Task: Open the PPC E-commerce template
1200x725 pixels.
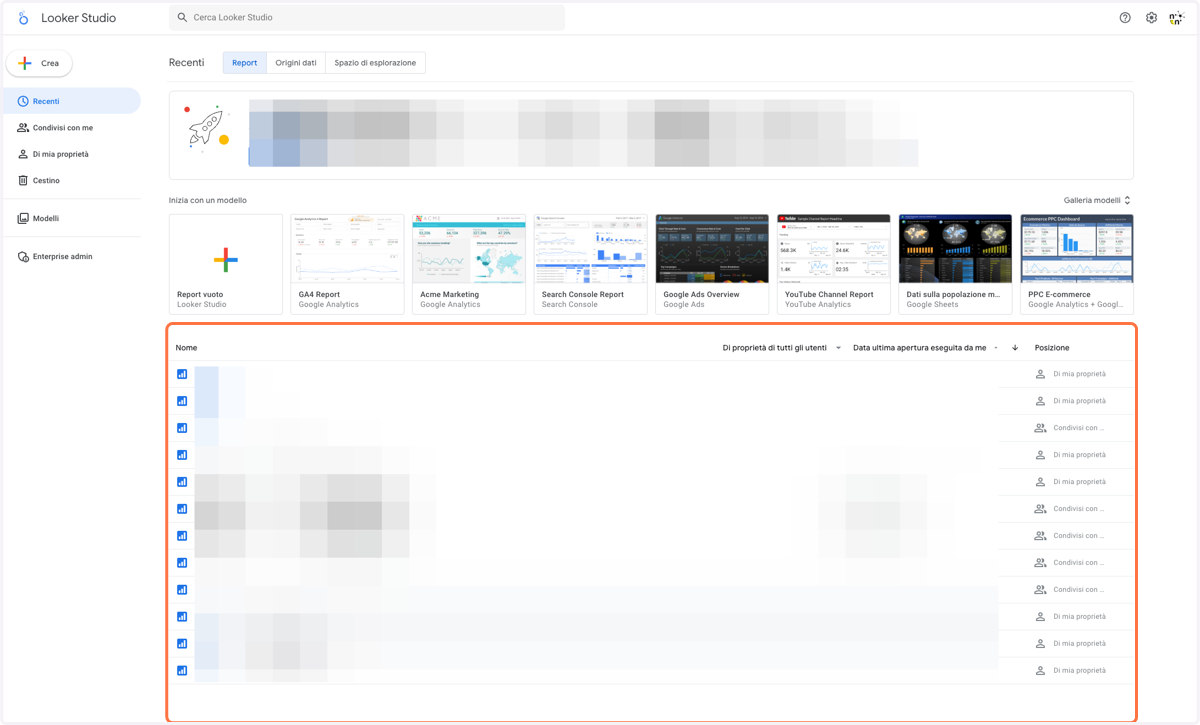Action: tap(1077, 264)
